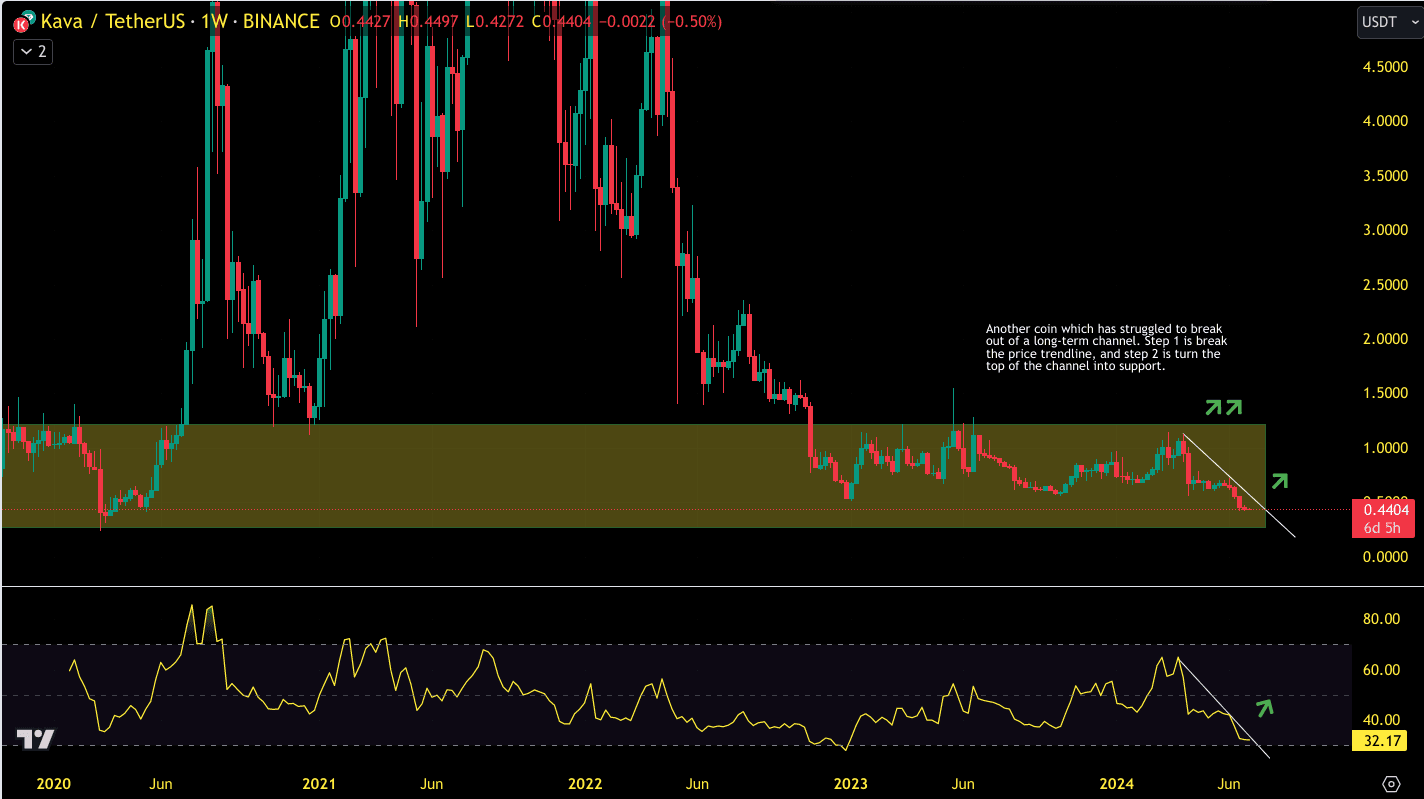Screen dimensions: 1424x799
Task: Click the 2023 time axis label
Action: coord(851,784)
